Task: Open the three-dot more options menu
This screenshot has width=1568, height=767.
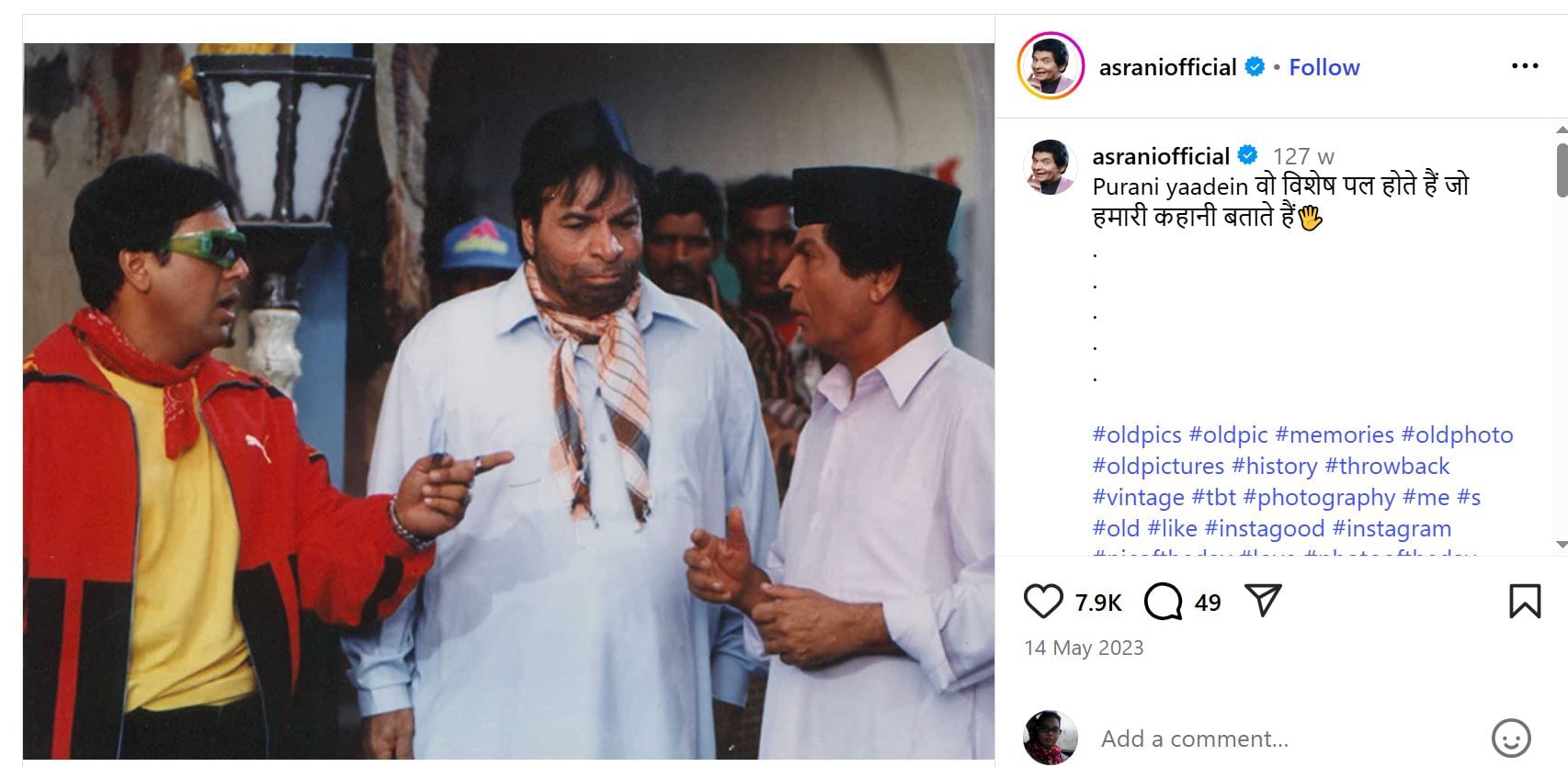Action: coord(1524,66)
